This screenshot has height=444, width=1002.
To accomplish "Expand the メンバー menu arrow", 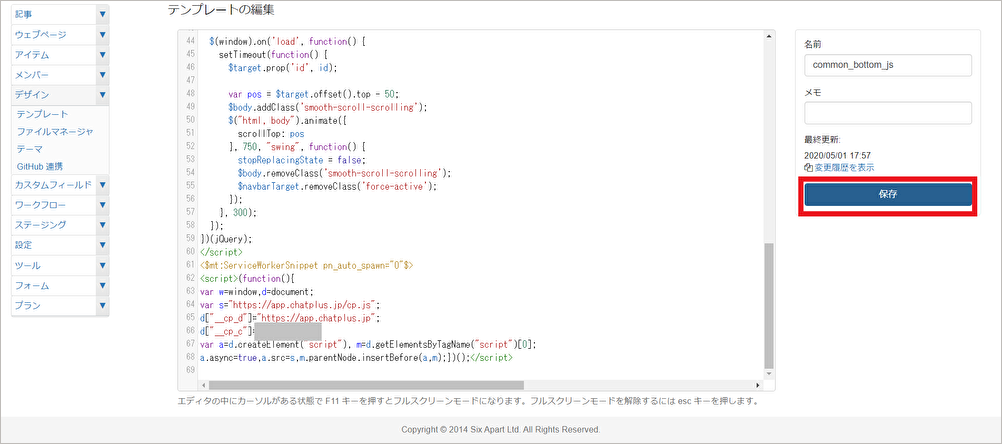I will (102, 75).
